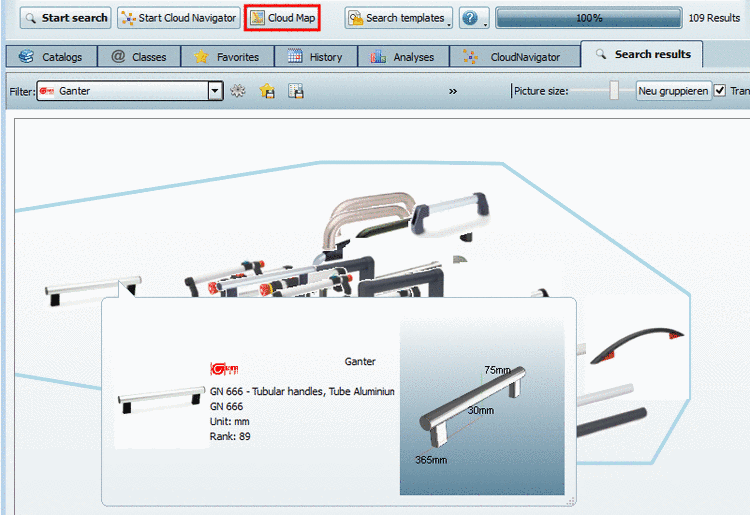Click the calendar icon on History tab
Viewport: 750px width, 515px height.
(x=295, y=56)
